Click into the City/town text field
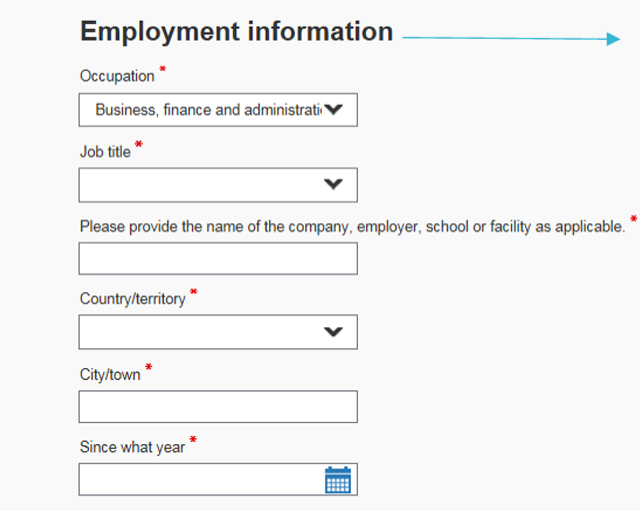640x511 pixels. click(x=217, y=406)
